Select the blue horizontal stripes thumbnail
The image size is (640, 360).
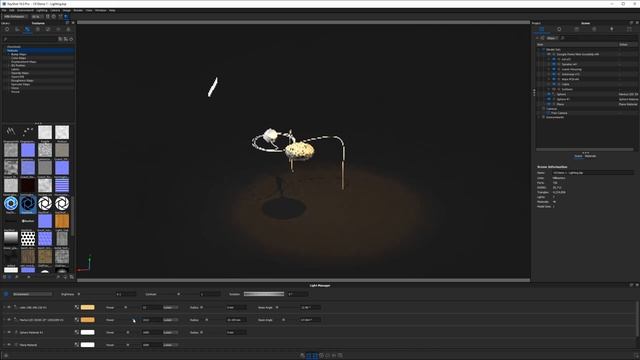[x=62, y=185]
